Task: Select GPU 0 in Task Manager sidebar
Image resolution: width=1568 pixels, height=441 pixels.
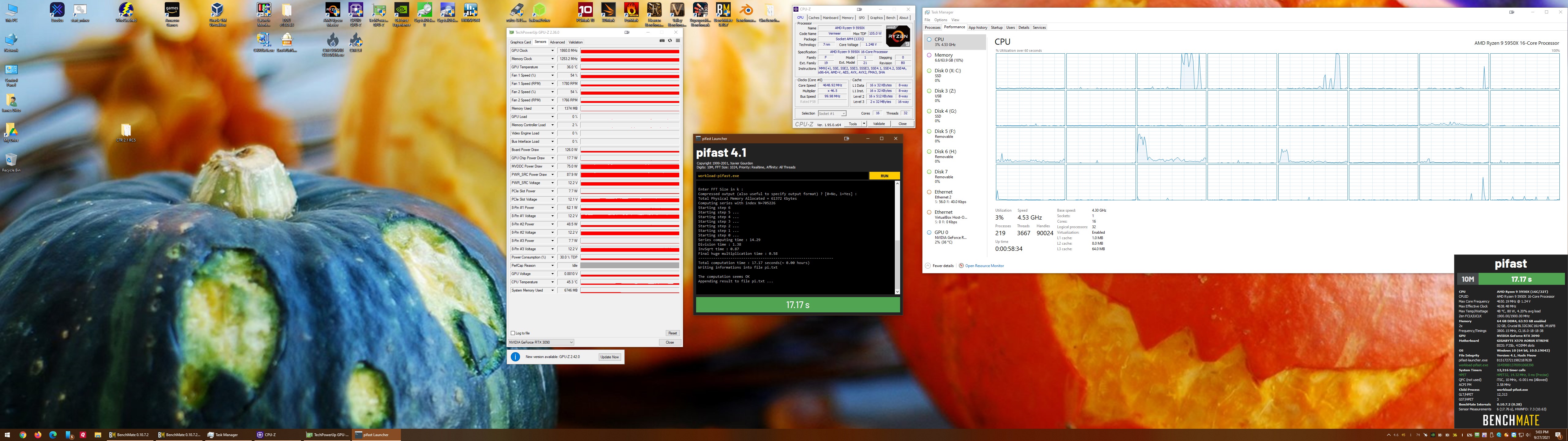Action: pos(955,237)
